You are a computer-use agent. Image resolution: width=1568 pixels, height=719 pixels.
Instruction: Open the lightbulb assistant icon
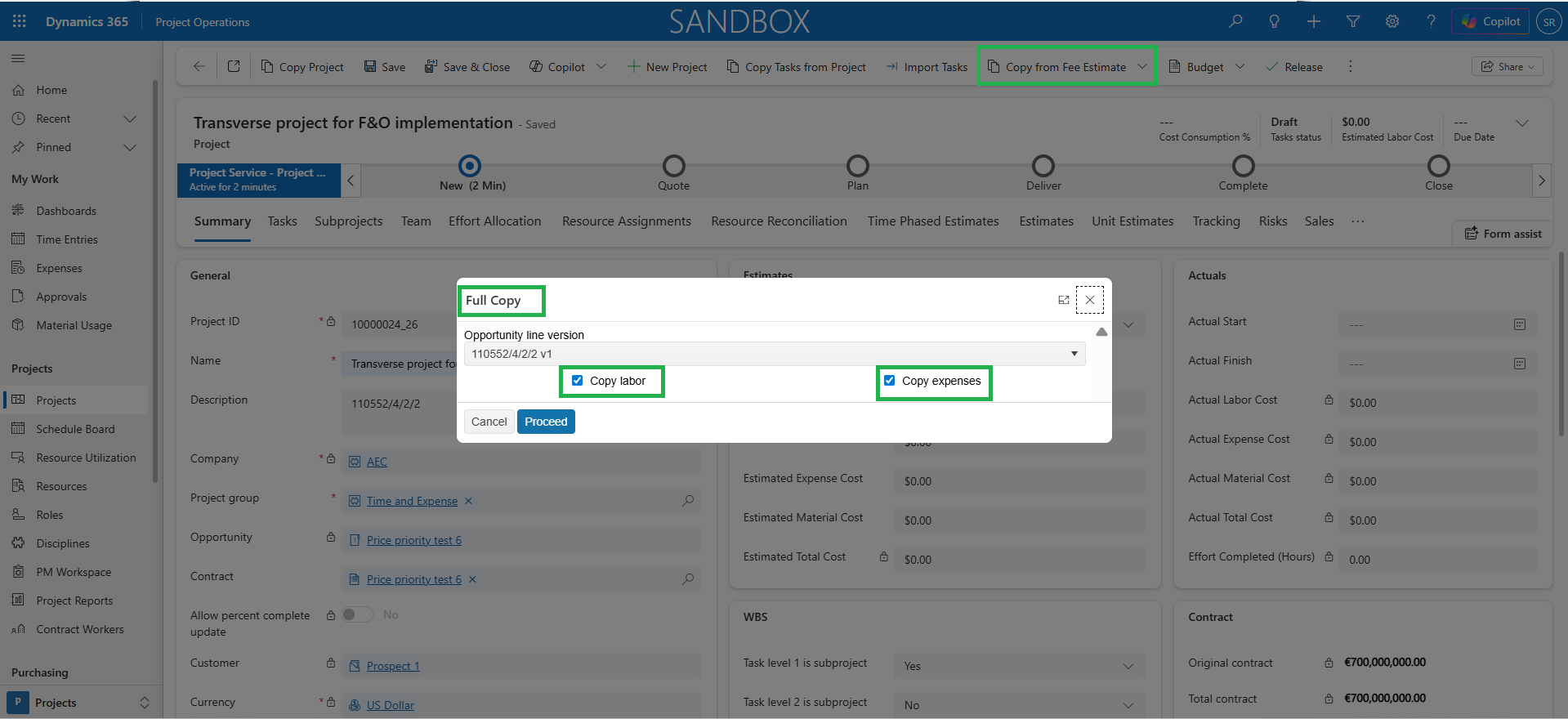coord(1274,21)
